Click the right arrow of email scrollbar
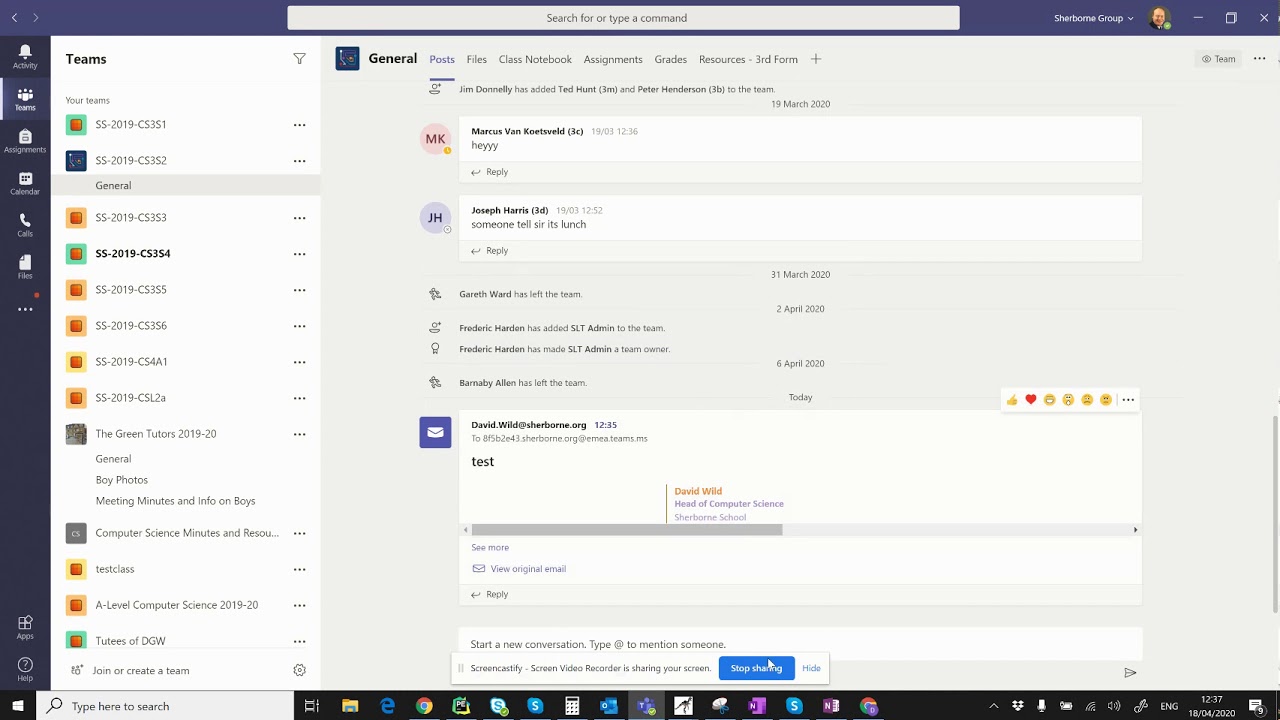This screenshot has height=720, width=1280. (1135, 529)
